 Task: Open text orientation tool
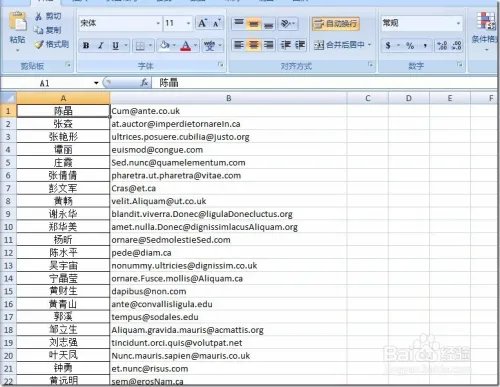tap(286, 23)
